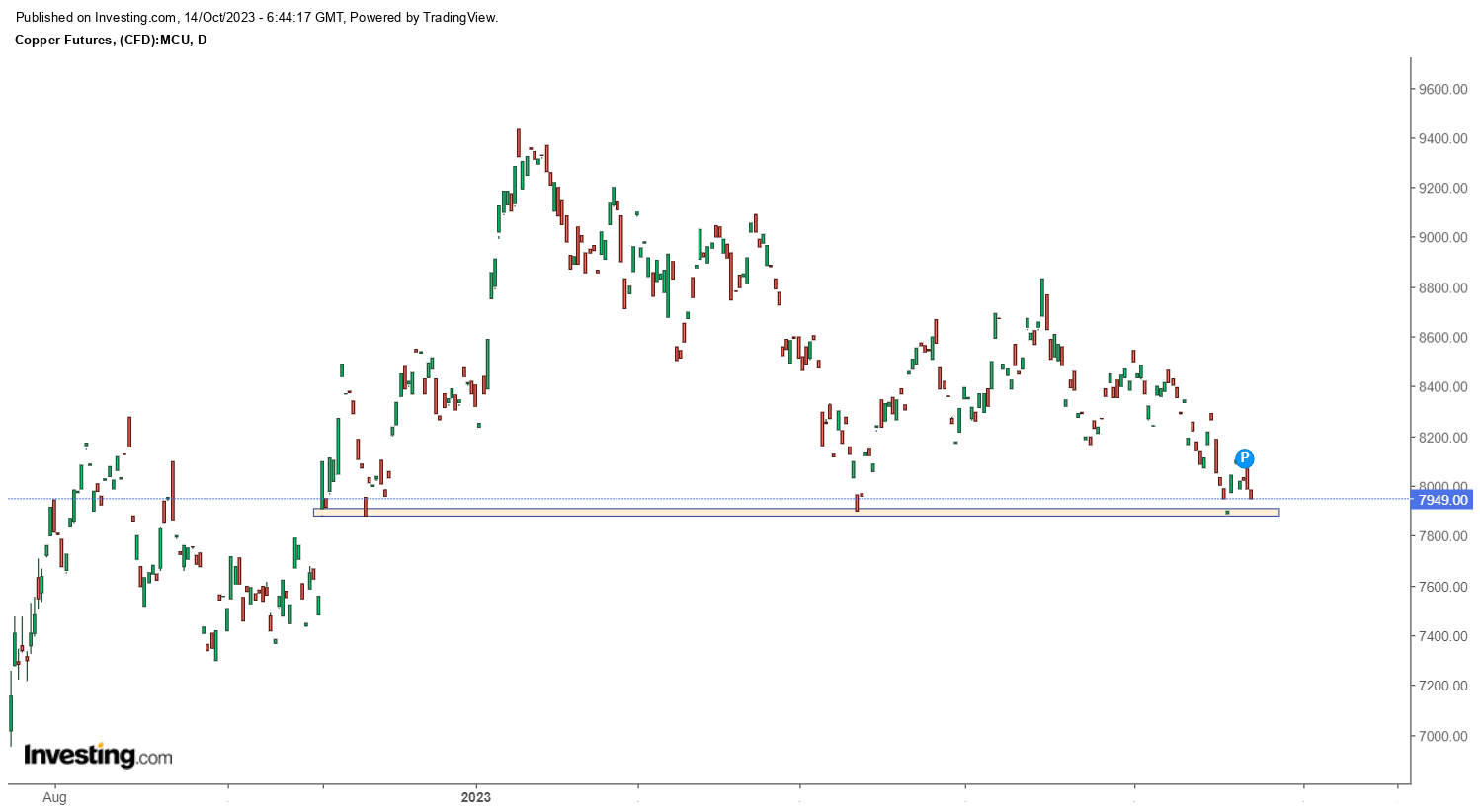This screenshot has height=812, width=1480.
Task: Click the Investing.com logo watermark
Action: coord(98,756)
